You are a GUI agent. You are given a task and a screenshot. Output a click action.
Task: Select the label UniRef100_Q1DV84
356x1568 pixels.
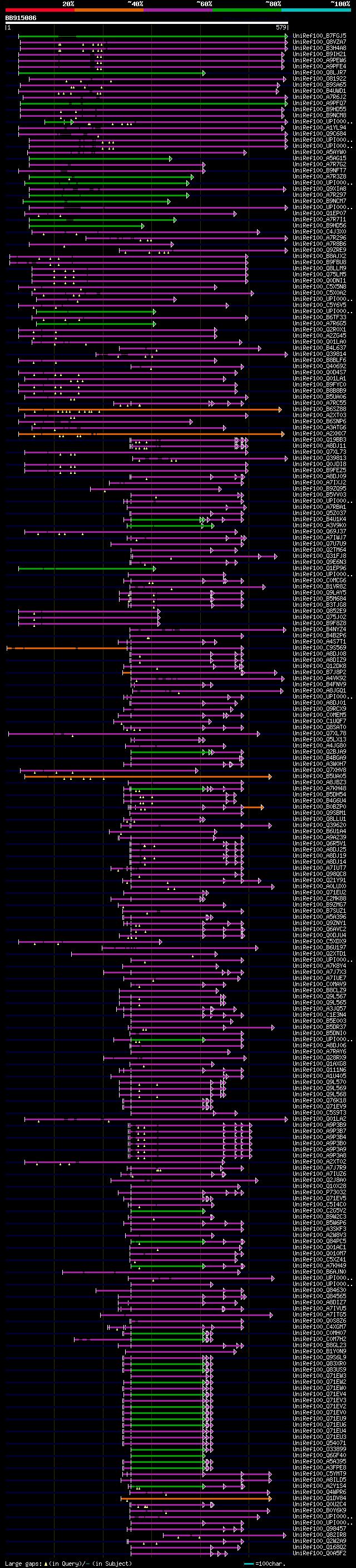pyautogui.click(x=319, y=1498)
